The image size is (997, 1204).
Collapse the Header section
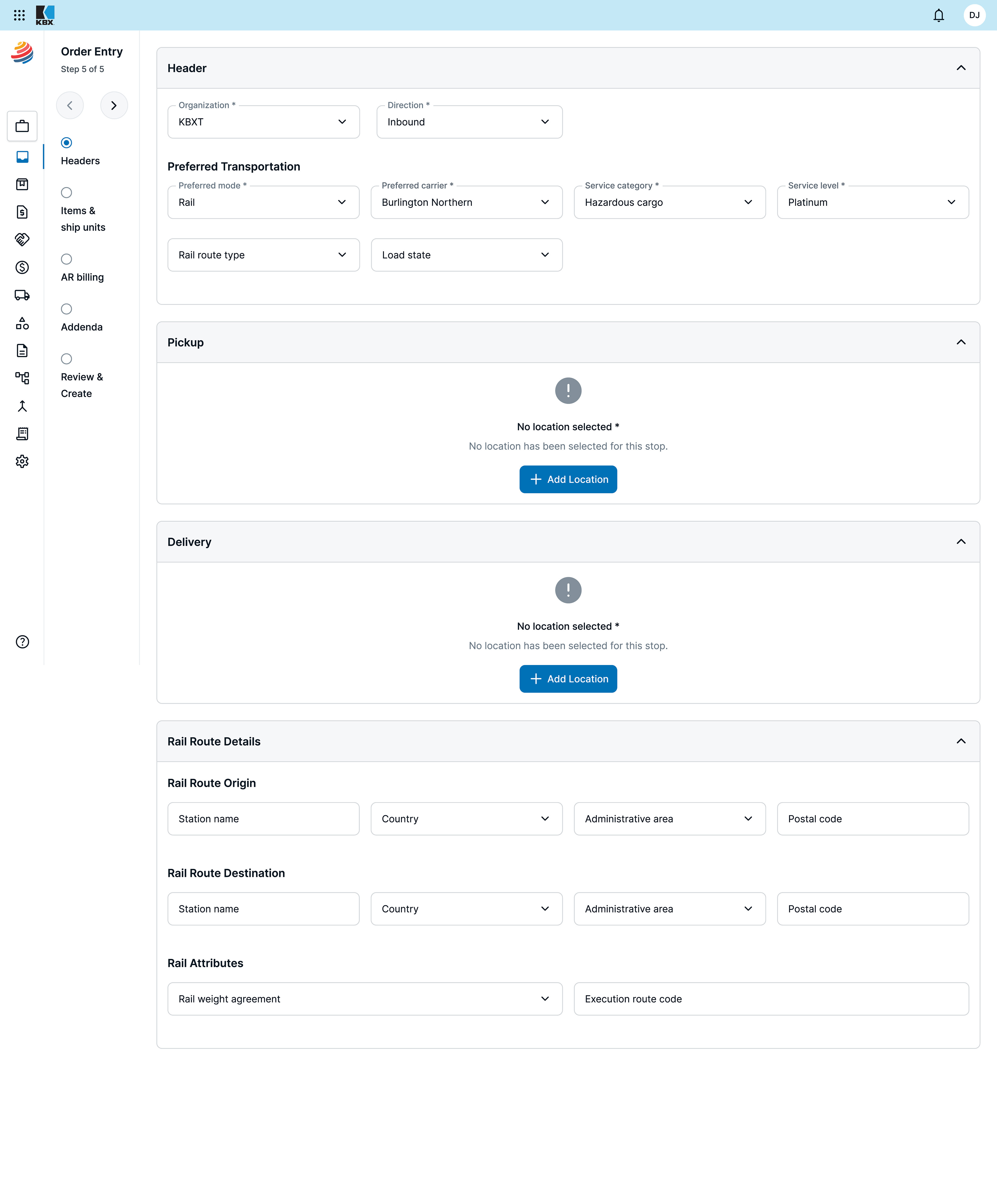tap(961, 68)
